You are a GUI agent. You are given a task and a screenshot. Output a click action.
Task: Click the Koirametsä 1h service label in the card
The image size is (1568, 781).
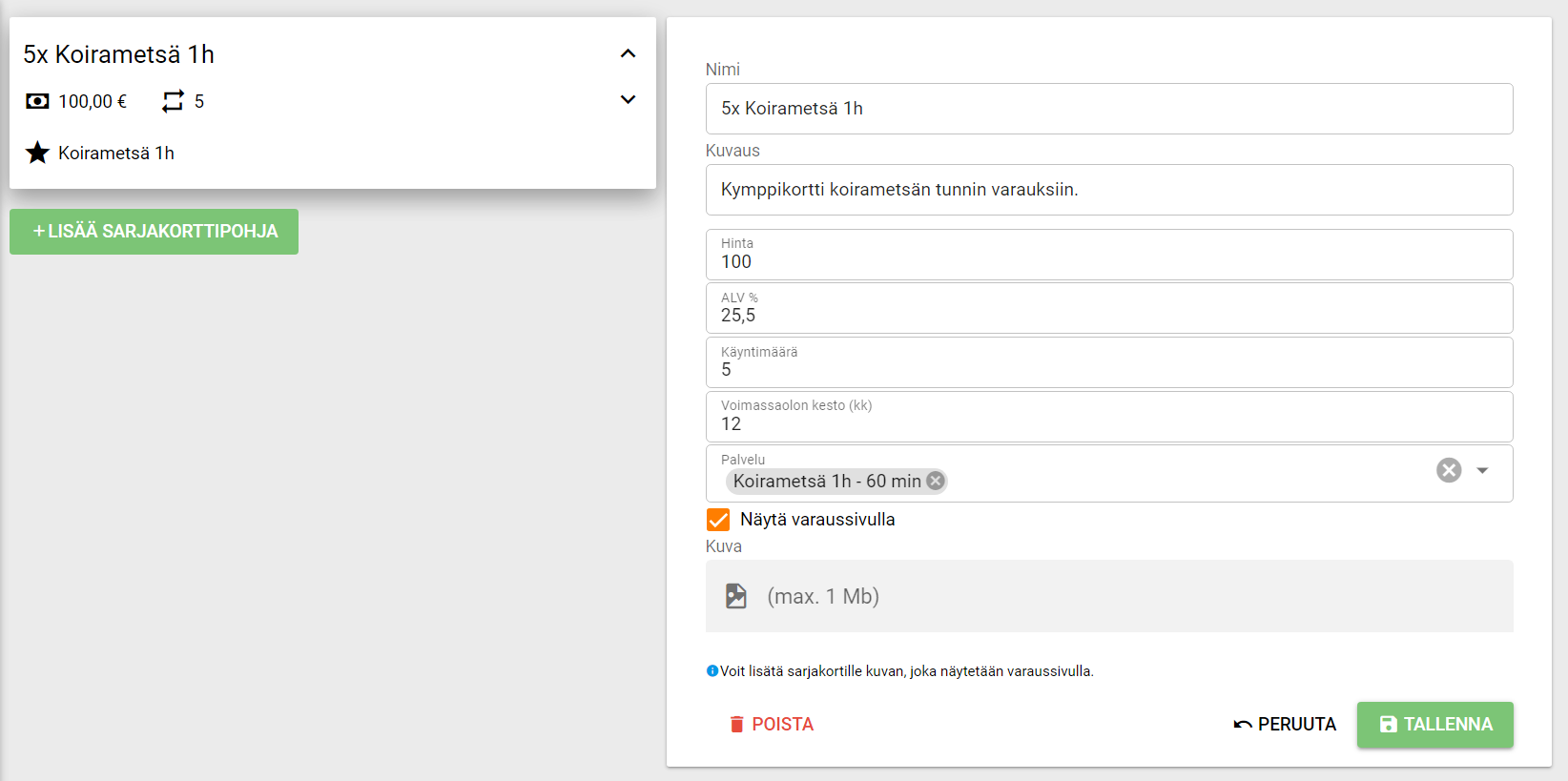pyautogui.click(x=116, y=153)
